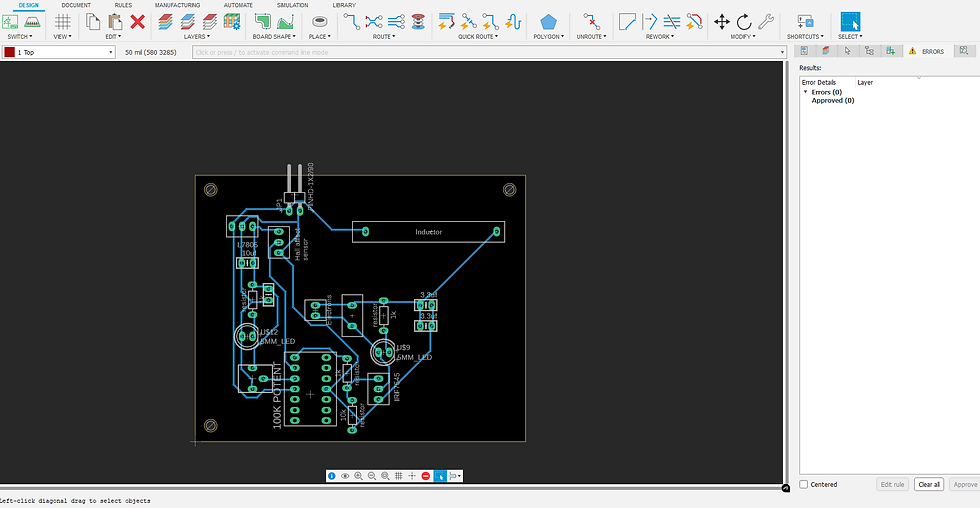Screen dimensions: 980x508
Task: Click the red Top layer color swatch
Action: click(x=9, y=52)
